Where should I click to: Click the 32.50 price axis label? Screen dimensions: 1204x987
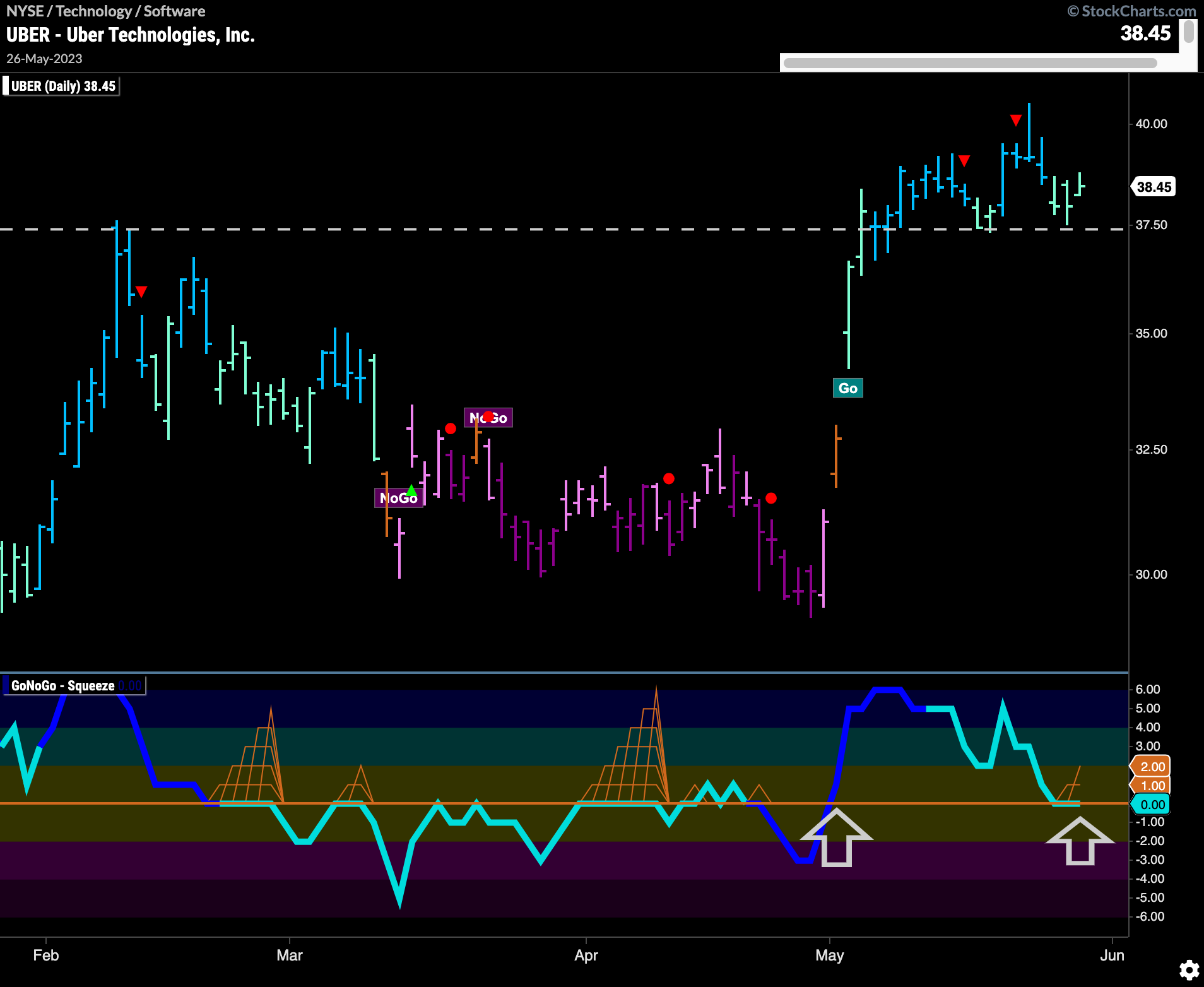point(1151,449)
